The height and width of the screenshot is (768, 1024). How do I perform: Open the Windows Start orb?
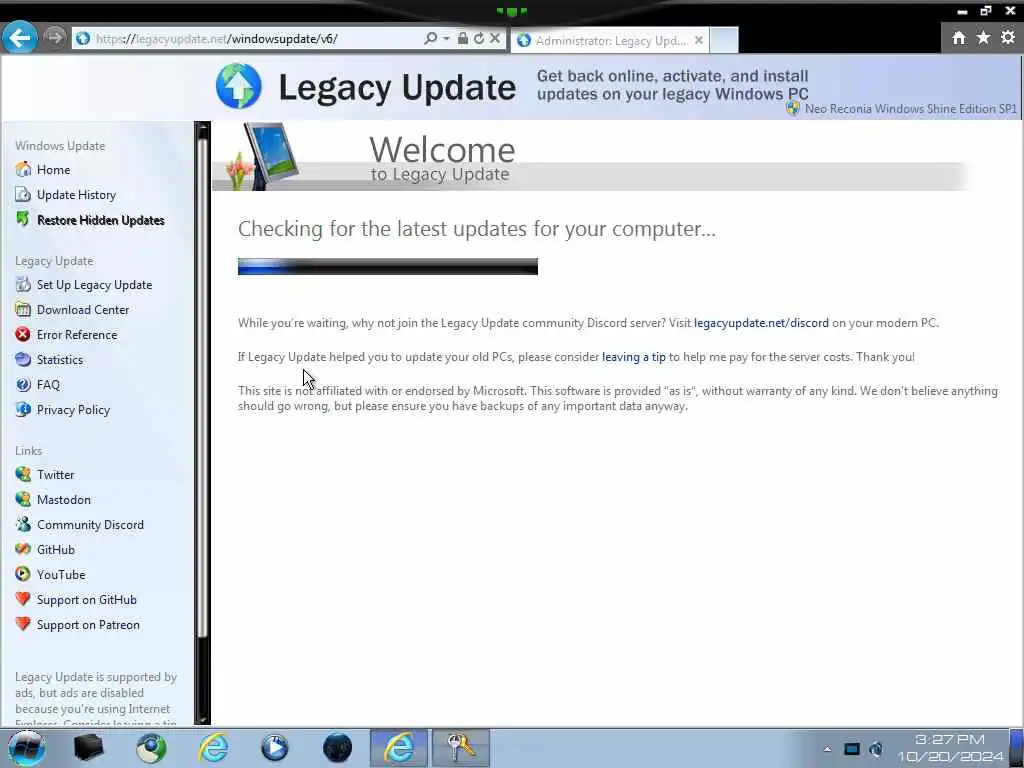(x=27, y=748)
